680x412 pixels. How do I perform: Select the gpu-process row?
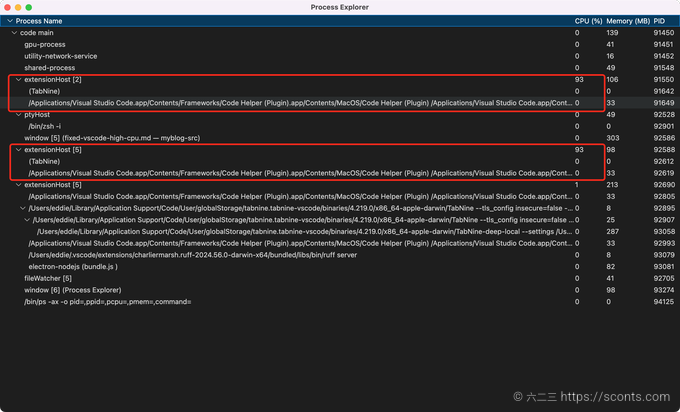pos(340,44)
